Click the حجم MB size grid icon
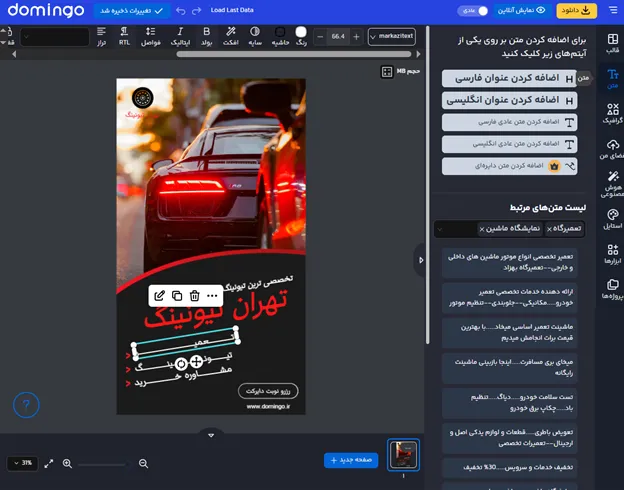The width and height of the screenshot is (624, 490). click(x=386, y=72)
